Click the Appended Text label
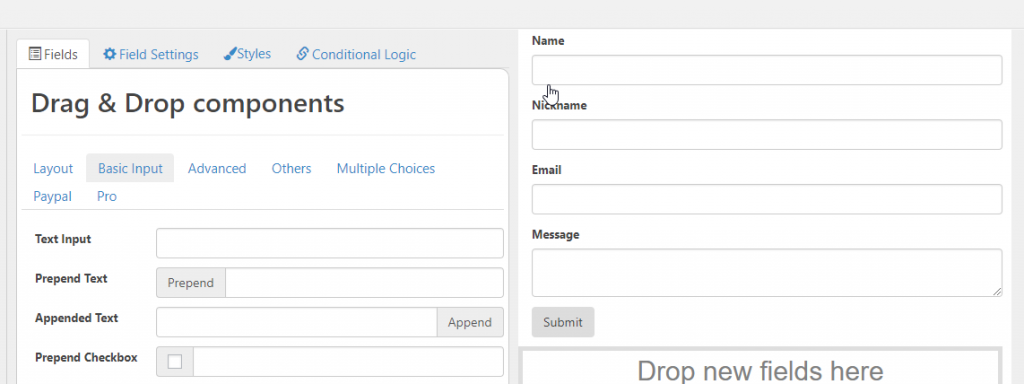The image size is (1024, 384). 76,318
